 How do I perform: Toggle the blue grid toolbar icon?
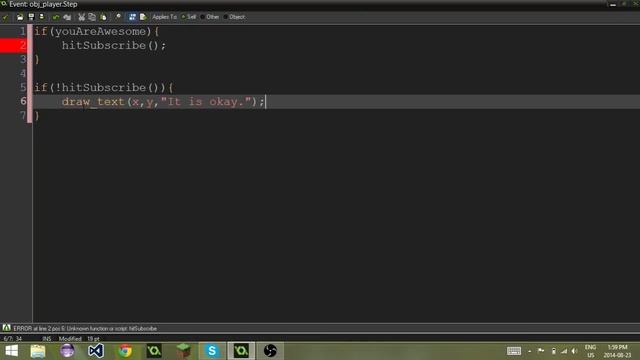132,17
